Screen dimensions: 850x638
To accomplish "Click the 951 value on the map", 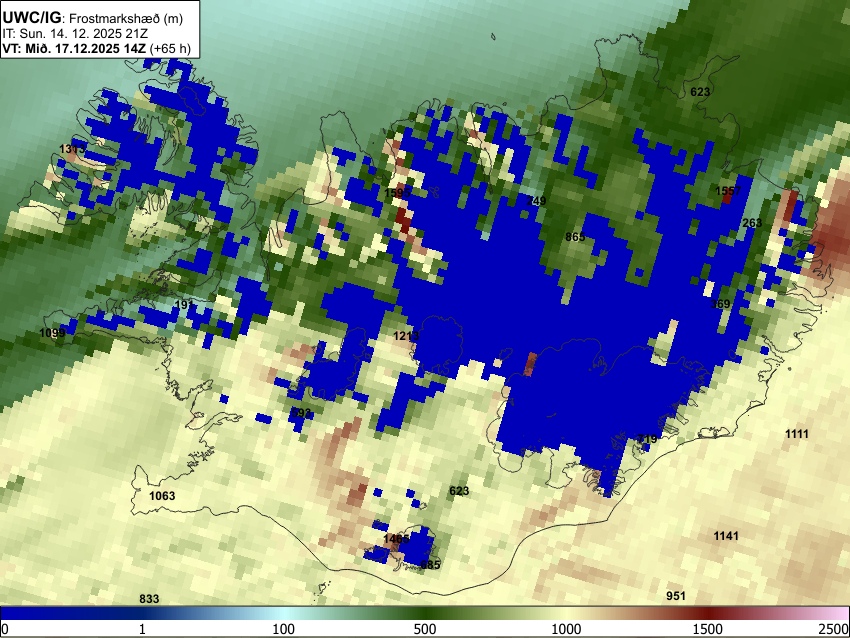I will tap(675, 596).
